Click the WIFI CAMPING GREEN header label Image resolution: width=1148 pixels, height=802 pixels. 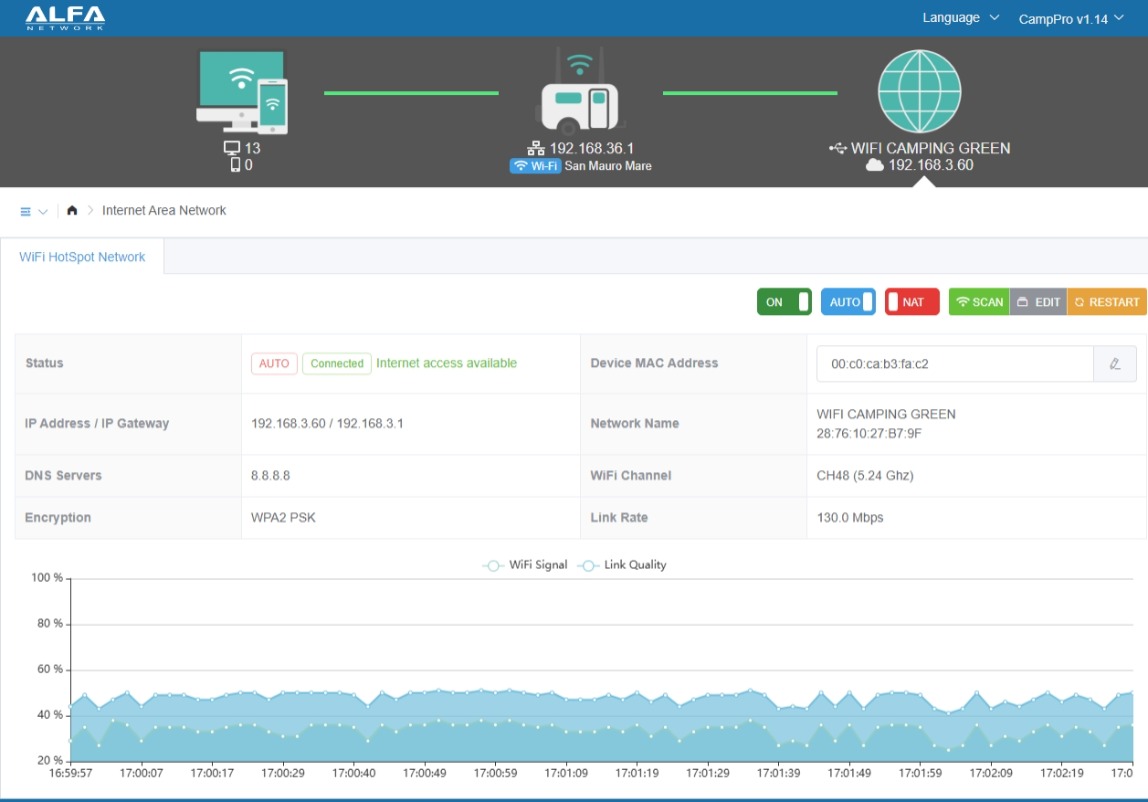point(930,149)
